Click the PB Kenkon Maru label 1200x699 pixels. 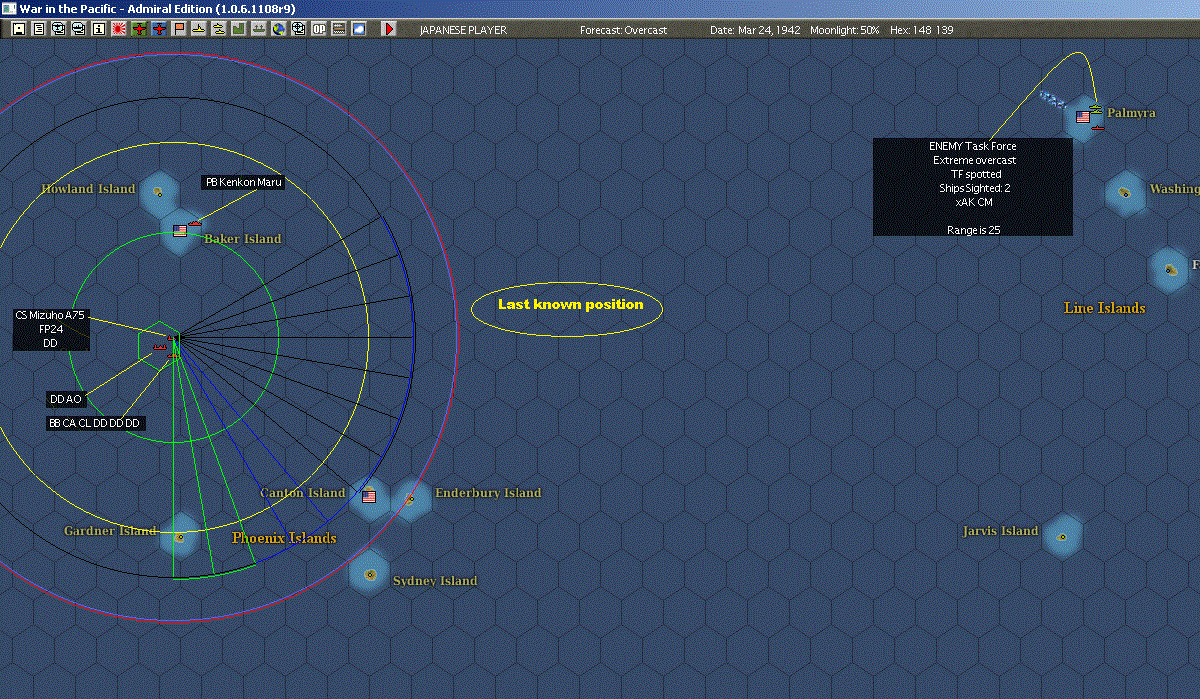(243, 183)
